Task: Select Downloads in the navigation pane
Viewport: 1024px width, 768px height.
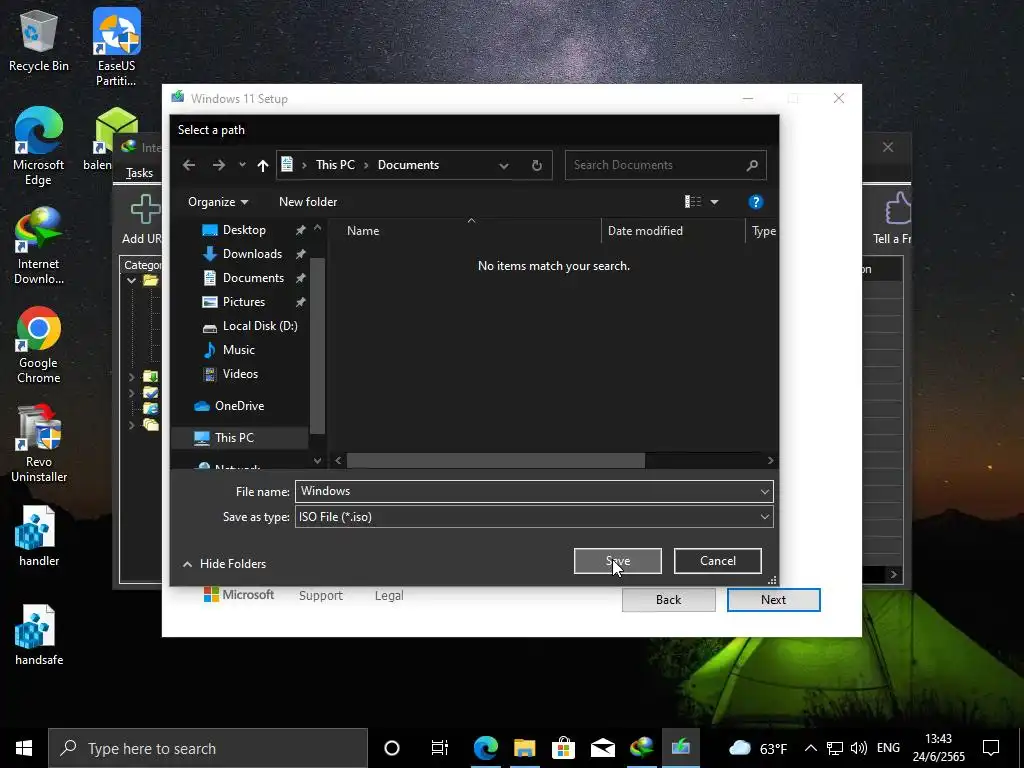Action: [251, 254]
